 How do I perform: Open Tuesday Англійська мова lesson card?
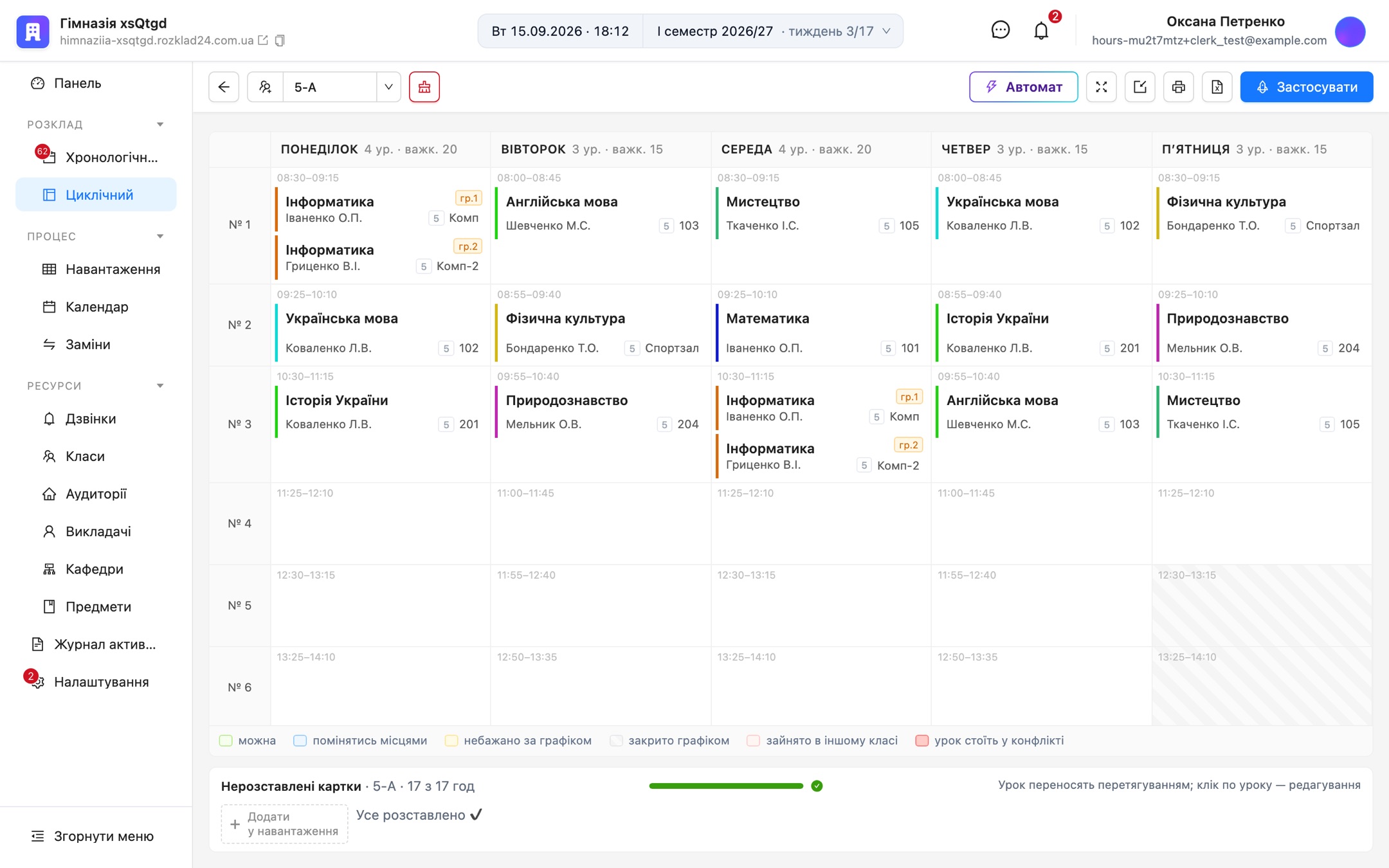[600, 213]
